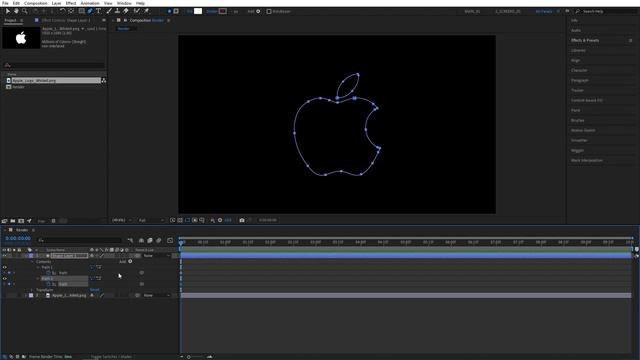Toggle stopwatch for Path under Path 2

pyautogui.click(x=48, y=284)
